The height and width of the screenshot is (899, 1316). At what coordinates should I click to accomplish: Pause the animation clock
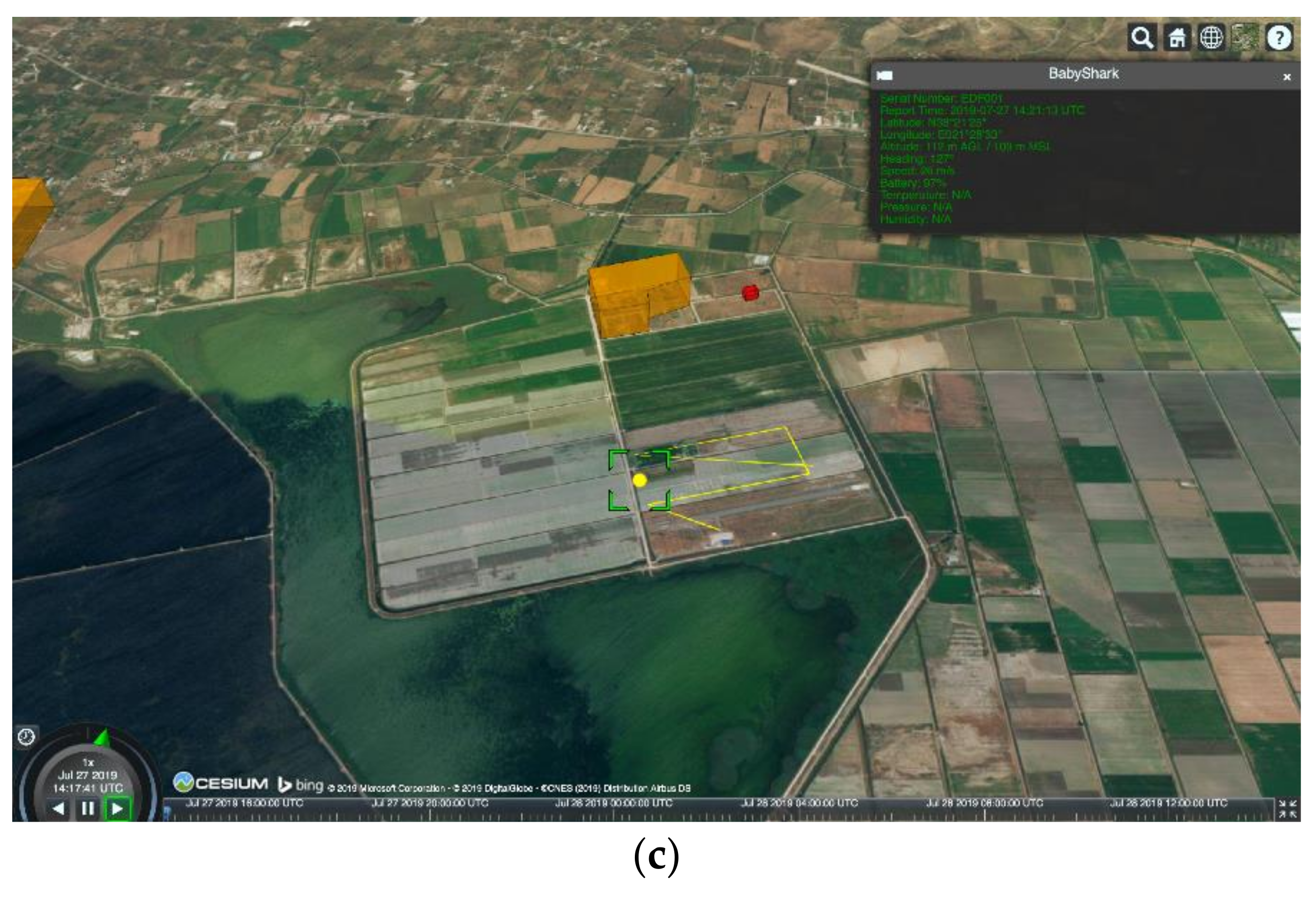pos(87,809)
